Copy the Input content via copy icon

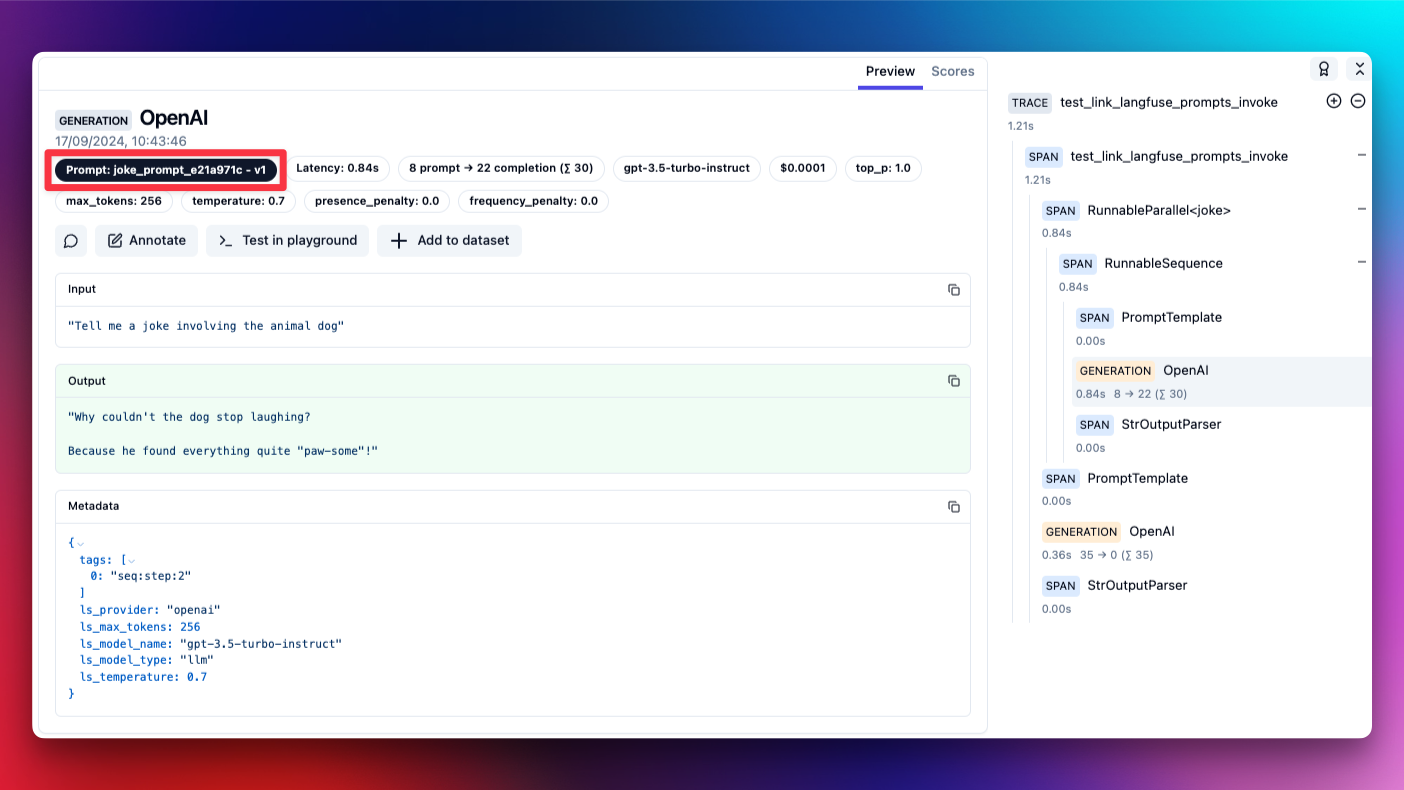(x=953, y=290)
